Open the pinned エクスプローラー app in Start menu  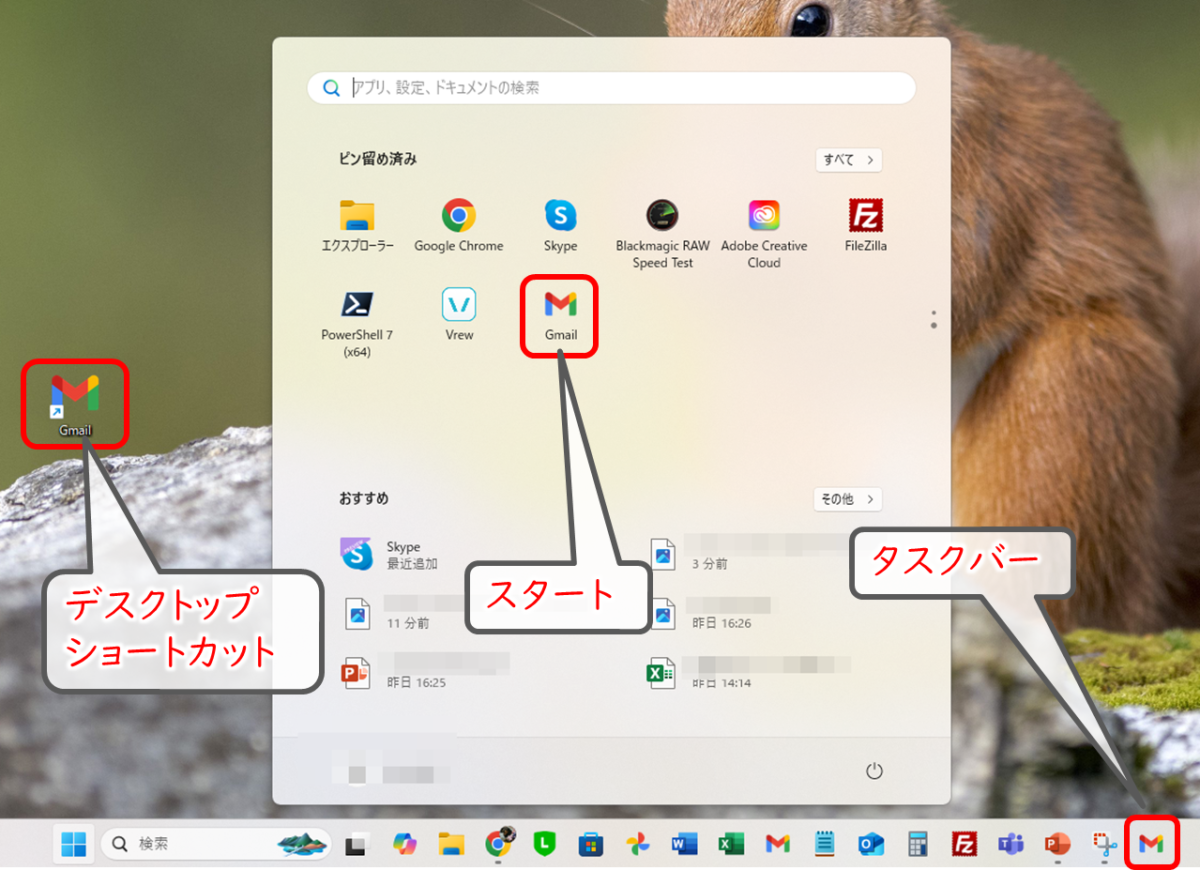[x=357, y=226]
